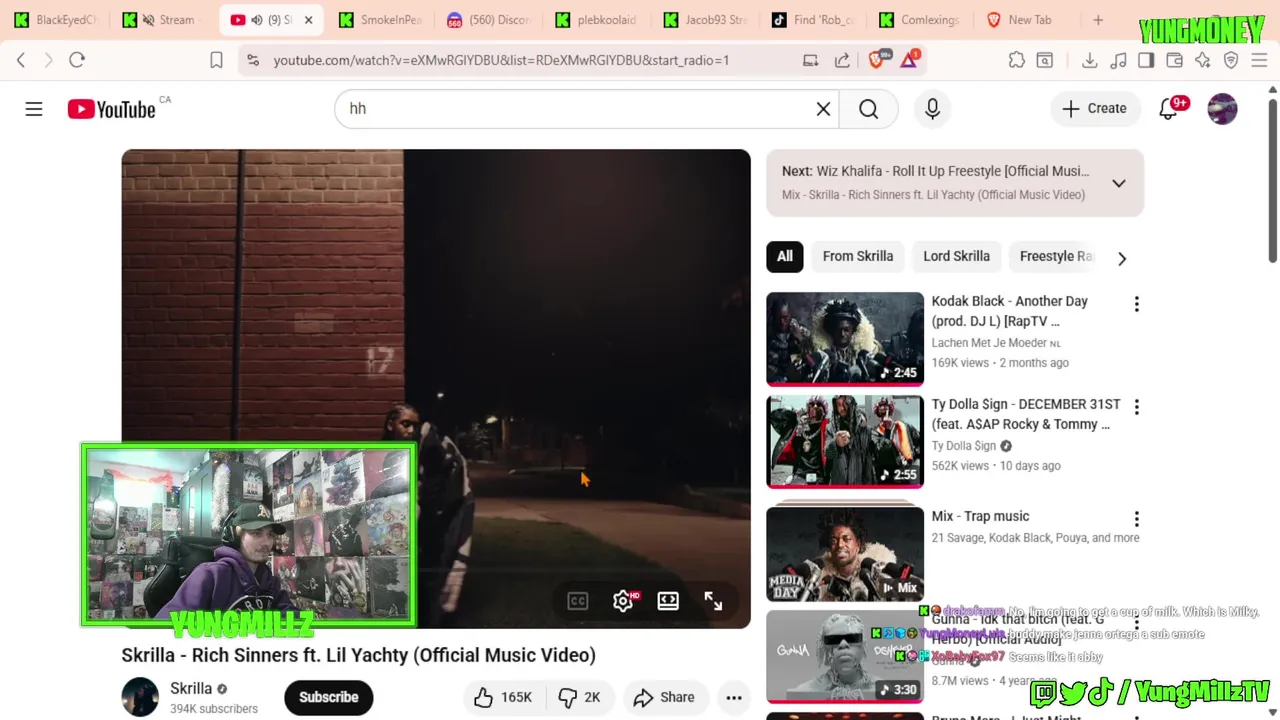Screen dimensions: 1280x720
Task: Open Brave Rewards triangle icon
Action: point(909,60)
